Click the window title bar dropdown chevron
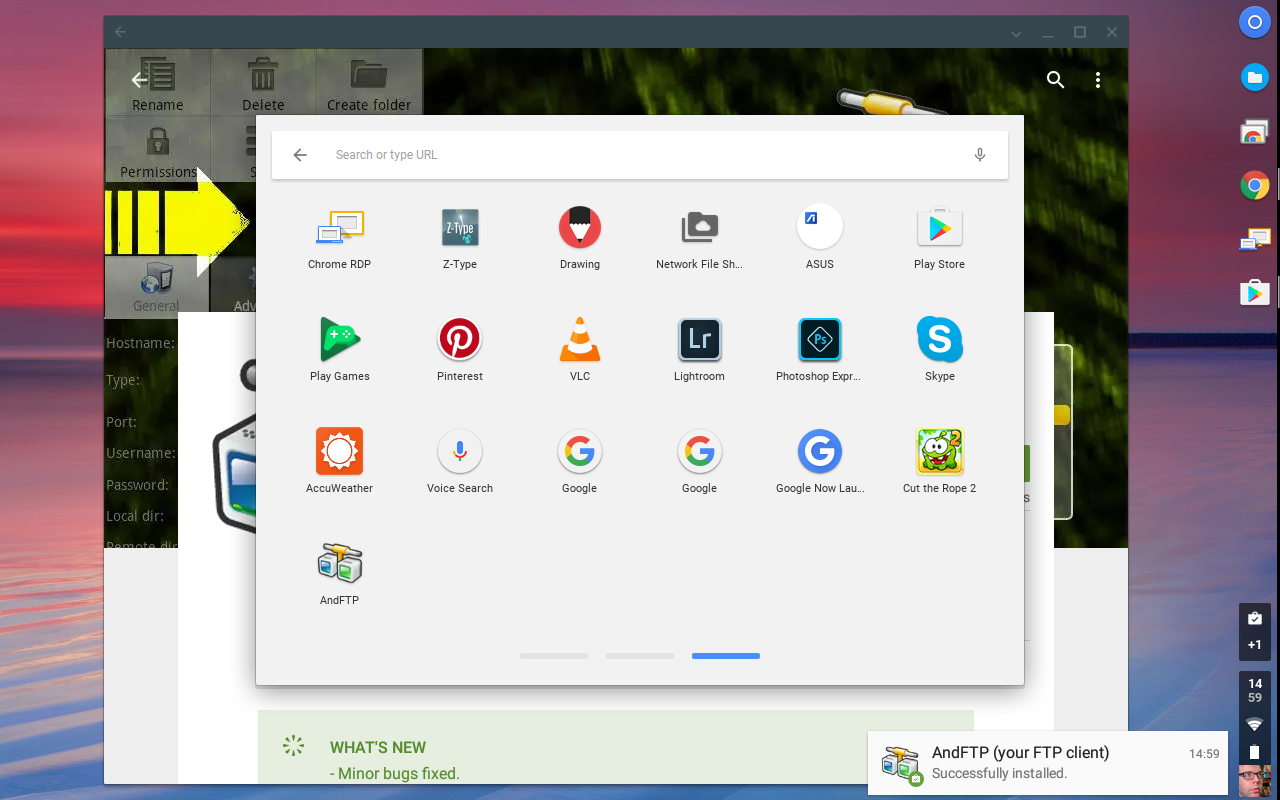Screen dimensions: 1280x800 click(x=1016, y=33)
